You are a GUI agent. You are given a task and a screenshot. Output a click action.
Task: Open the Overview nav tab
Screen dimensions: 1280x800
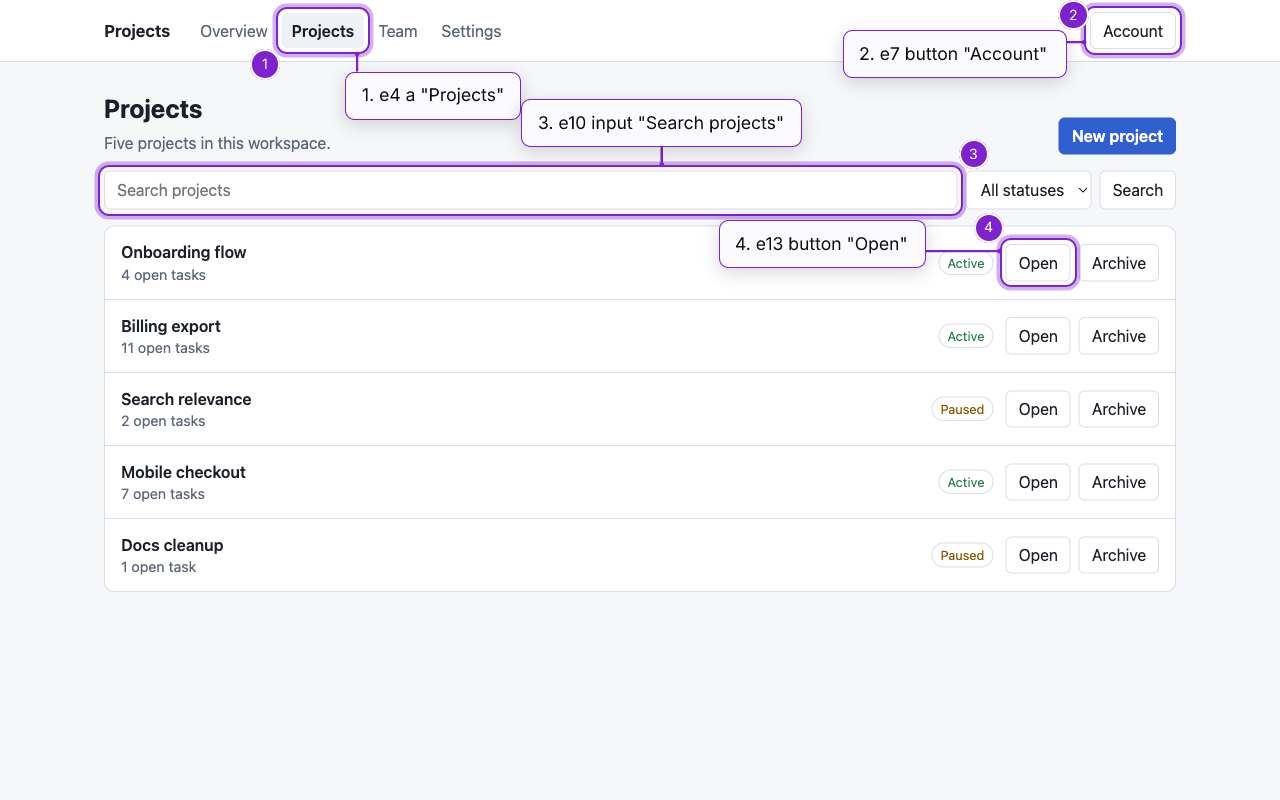[x=234, y=31]
